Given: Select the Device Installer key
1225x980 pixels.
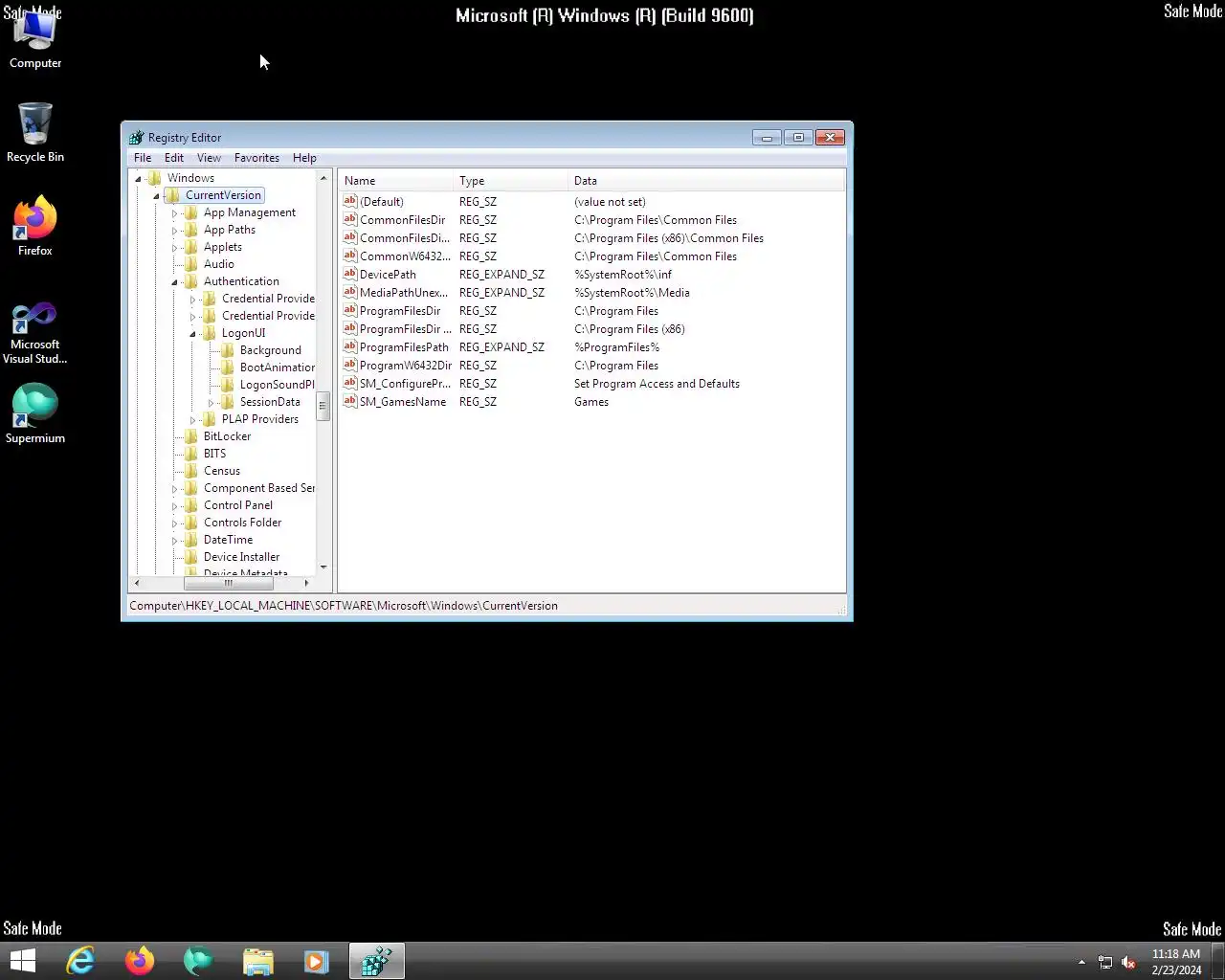Looking at the screenshot, I should [x=241, y=557].
